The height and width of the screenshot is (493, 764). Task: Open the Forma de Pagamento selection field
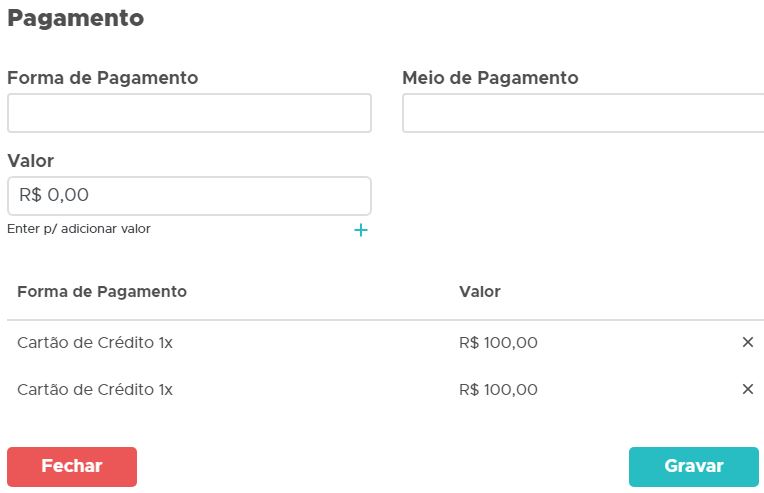(x=189, y=113)
